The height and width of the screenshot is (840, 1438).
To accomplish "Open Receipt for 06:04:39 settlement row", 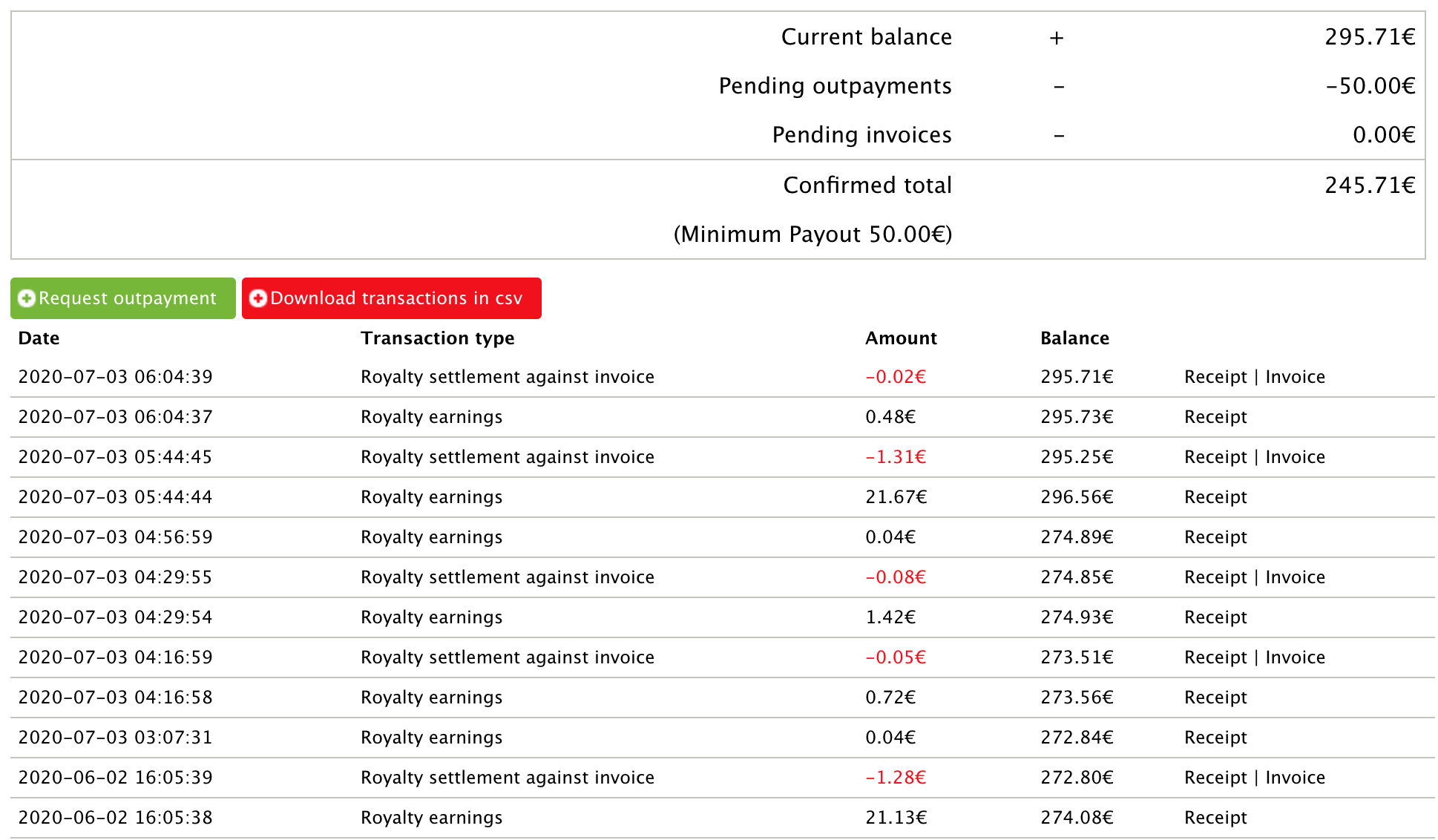I will [1215, 377].
